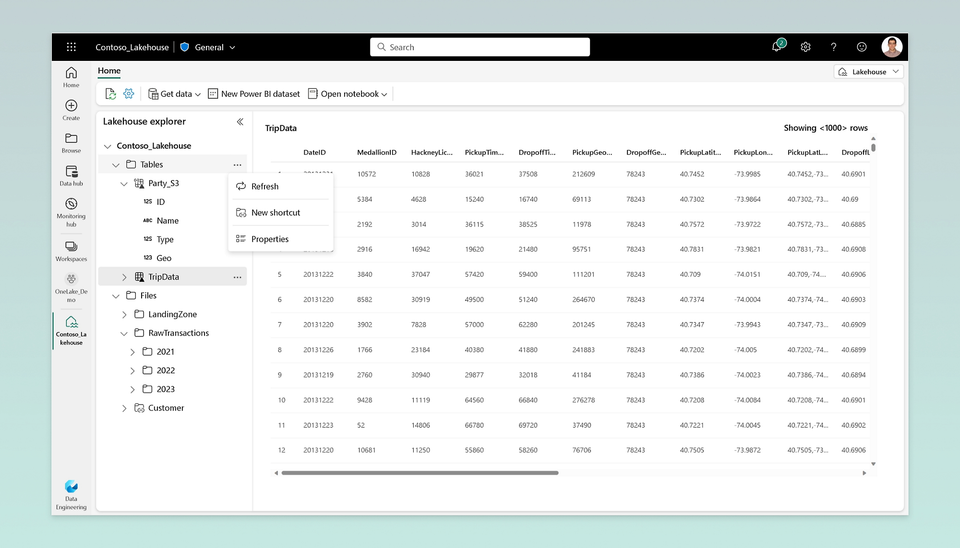The width and height of the screenshot is (960, 548).
Task: Click in the Search box
Action: pyautogui.click(x=479, y=47)
